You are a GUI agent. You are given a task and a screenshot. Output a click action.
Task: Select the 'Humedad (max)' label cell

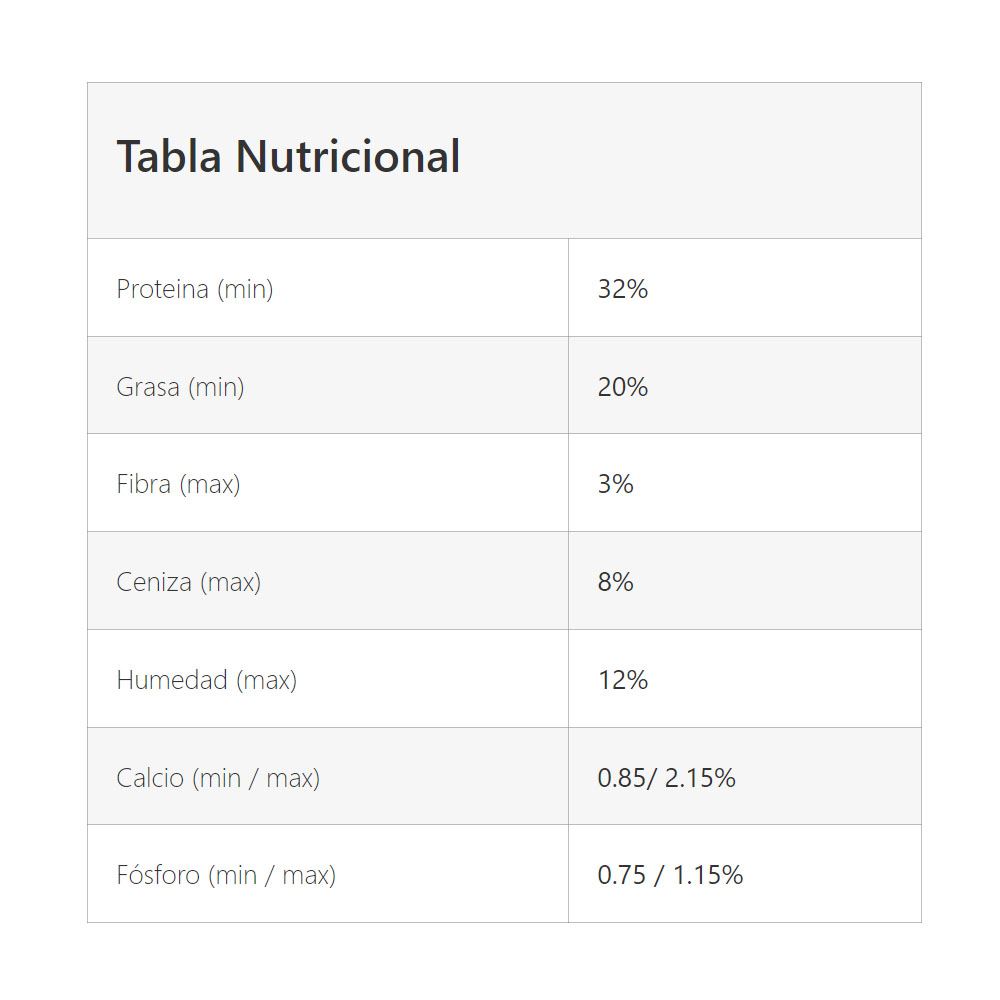point(206,680)
